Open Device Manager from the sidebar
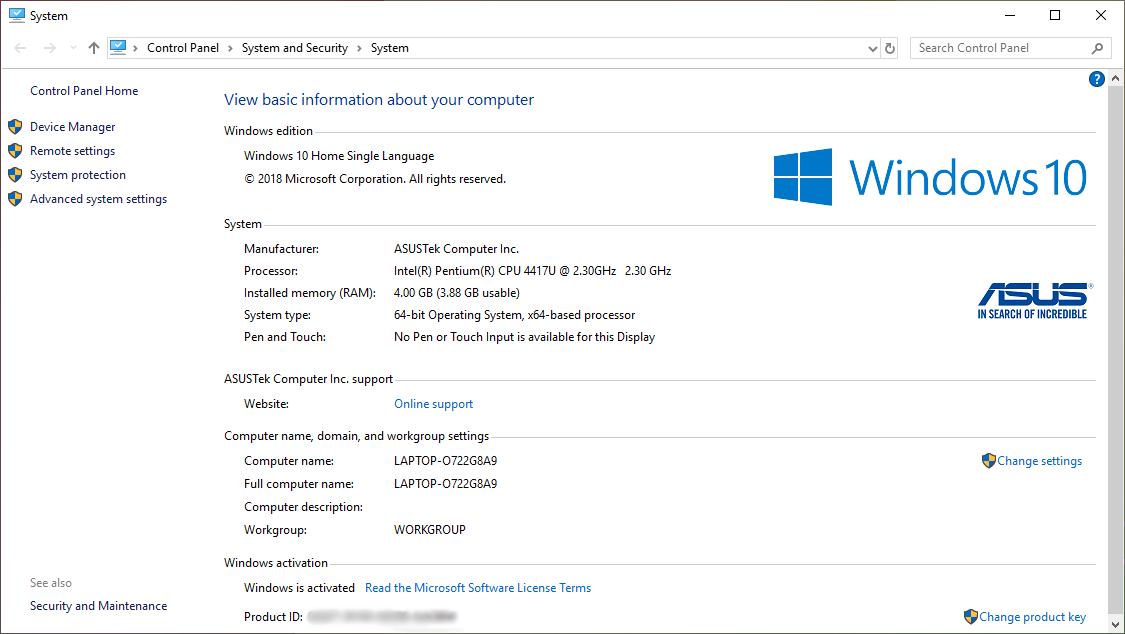The height and width of the screenshot is (634, 1125). 72,127
